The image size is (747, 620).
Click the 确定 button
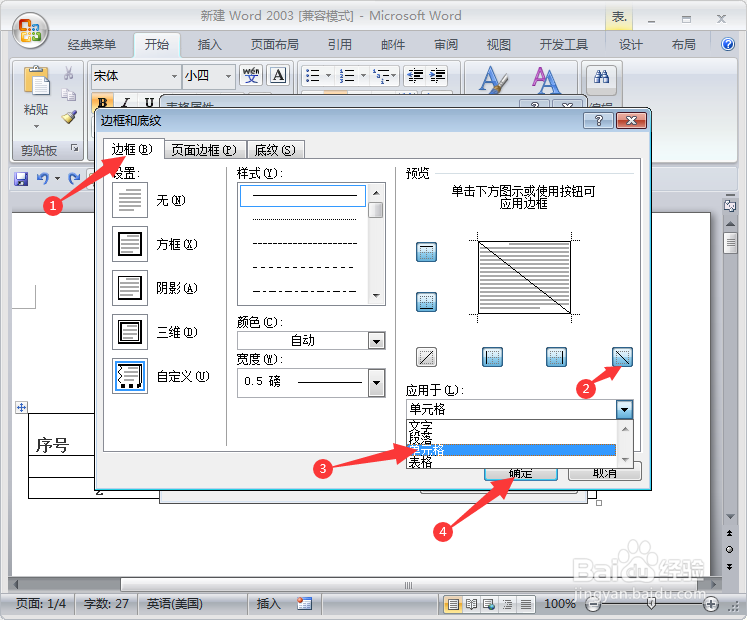[521, 473]
